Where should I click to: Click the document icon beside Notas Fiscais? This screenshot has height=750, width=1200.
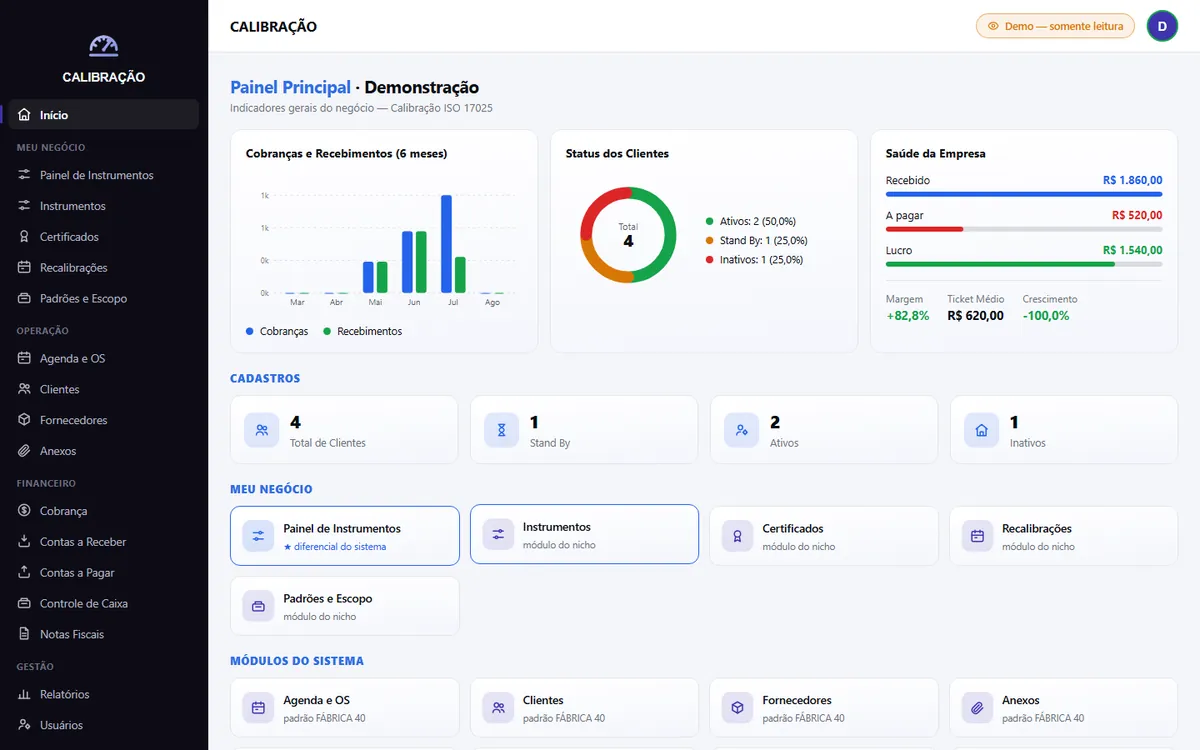24,635
